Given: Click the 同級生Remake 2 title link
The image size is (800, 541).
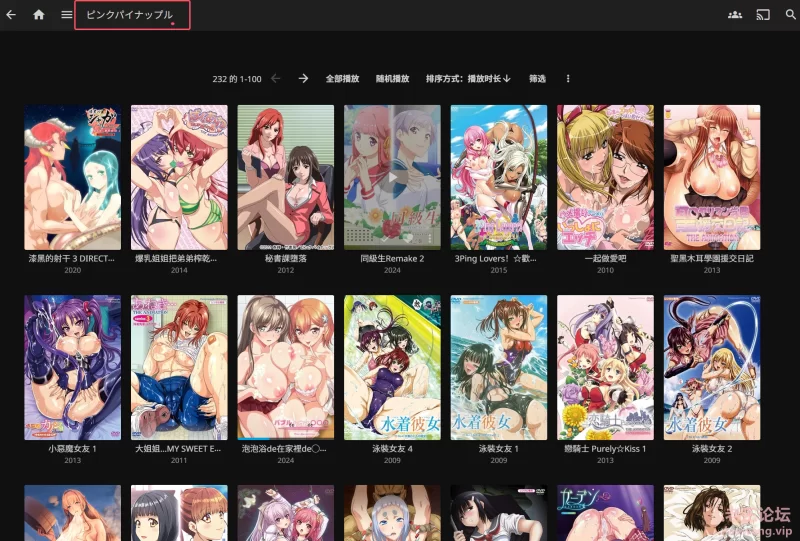Looking at the screenshot, I should (392, 259).
